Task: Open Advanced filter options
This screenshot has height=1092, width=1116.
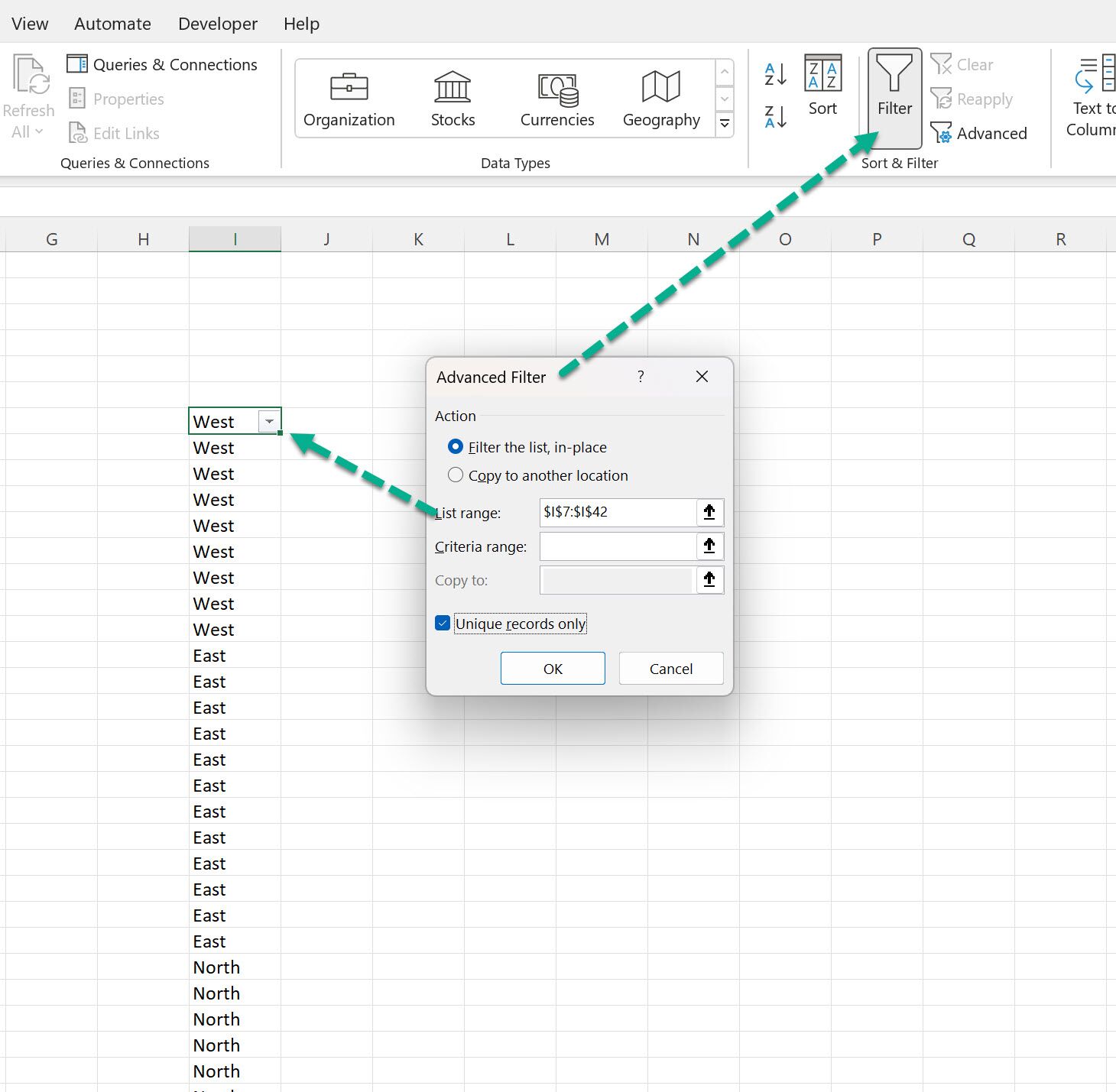Action: [979, 134]
